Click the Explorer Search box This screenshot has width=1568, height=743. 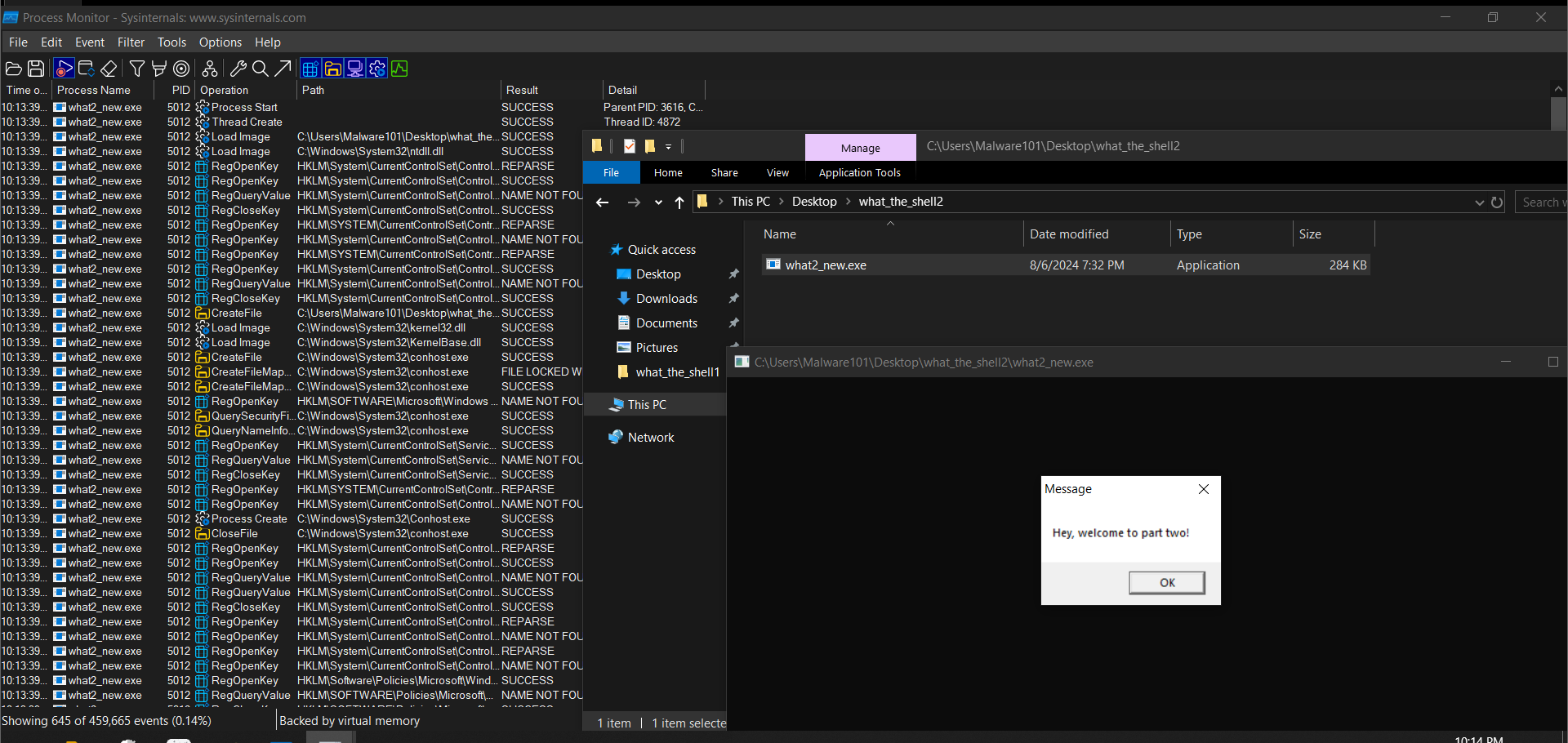pyautogui.click(x=1542, y=202)
